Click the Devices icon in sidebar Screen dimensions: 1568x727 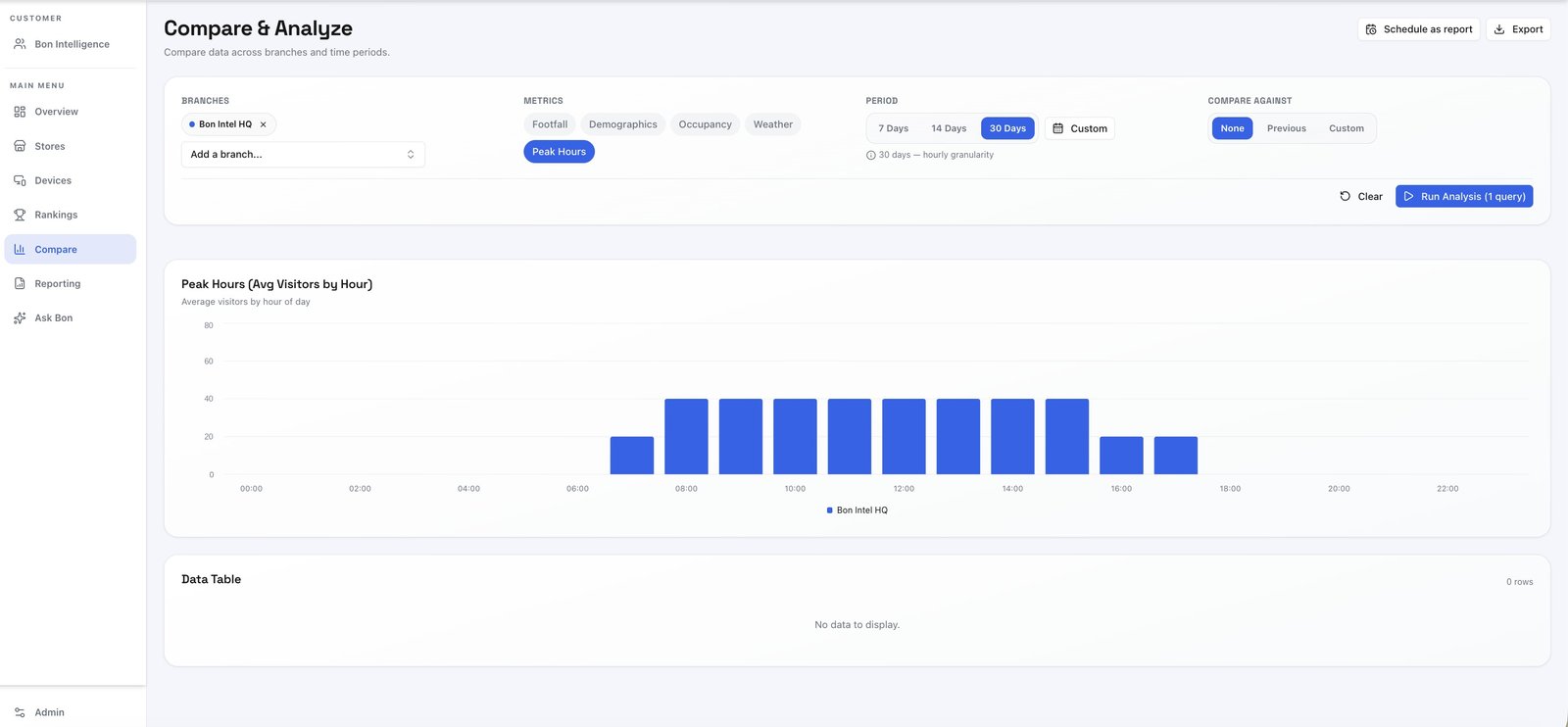click(20, 180)
